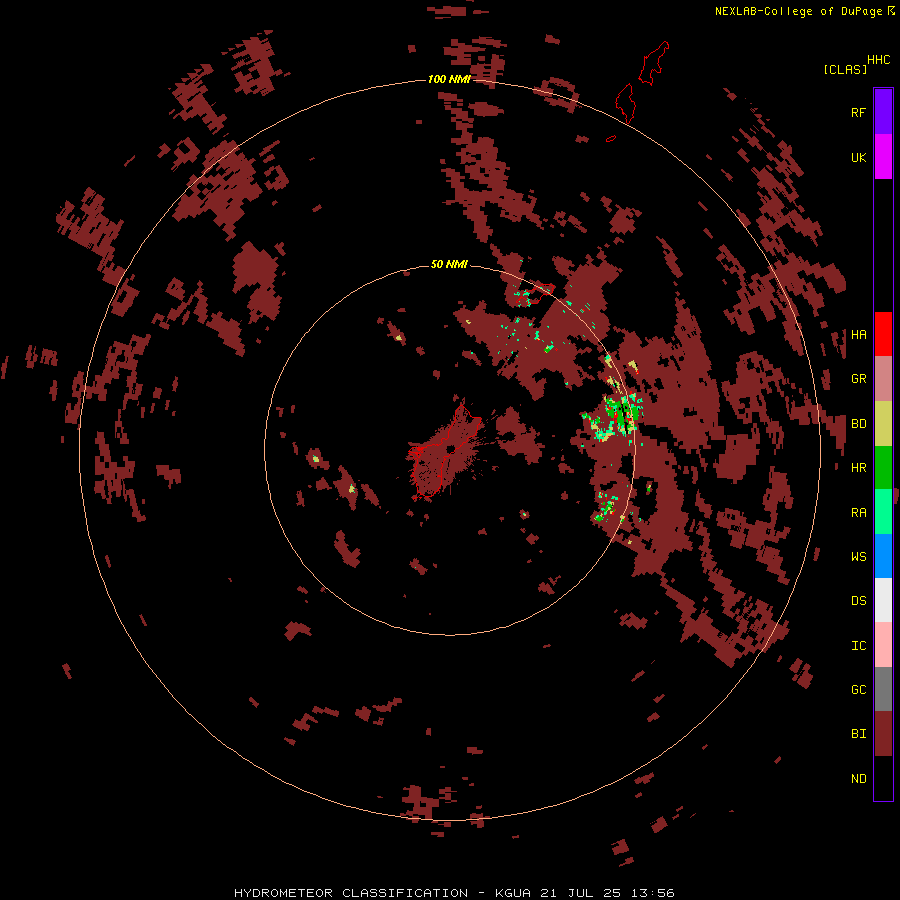The width and height of the screenshot is (900, 900).
Task: Click the 13:56 timestamp
Action: [652, 893]
